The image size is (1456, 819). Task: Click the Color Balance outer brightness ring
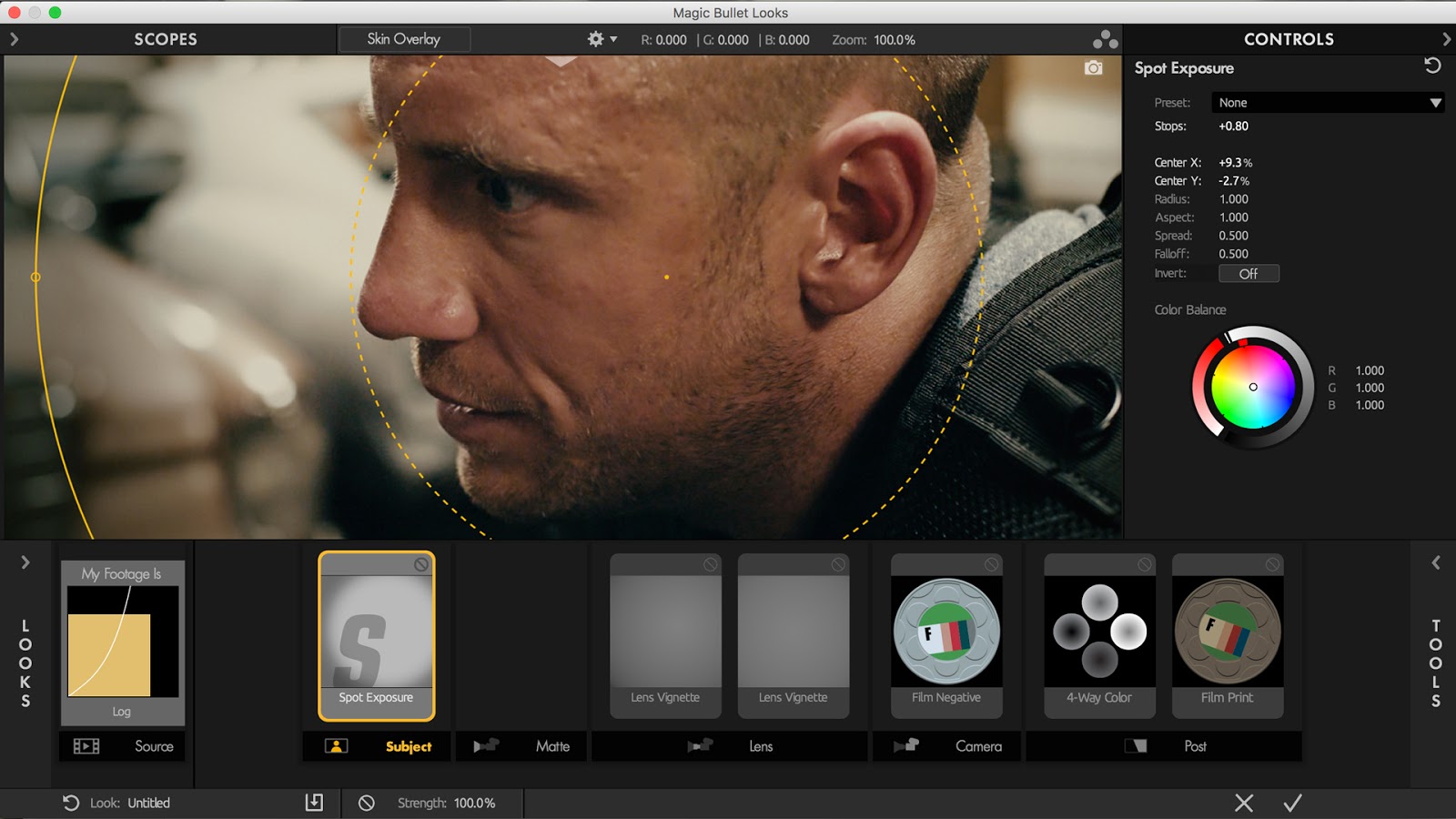(x=1309, y=387)
